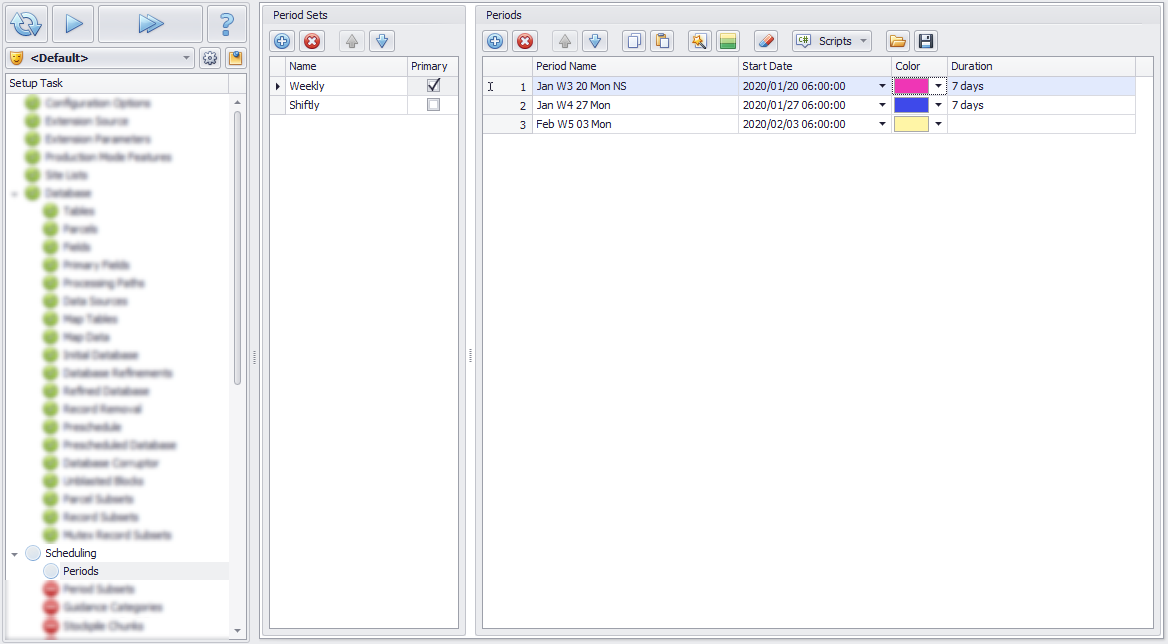Screen dimensions: 1168x644
Task: Click 7 days duration of period 2
Action: (968, 105)
